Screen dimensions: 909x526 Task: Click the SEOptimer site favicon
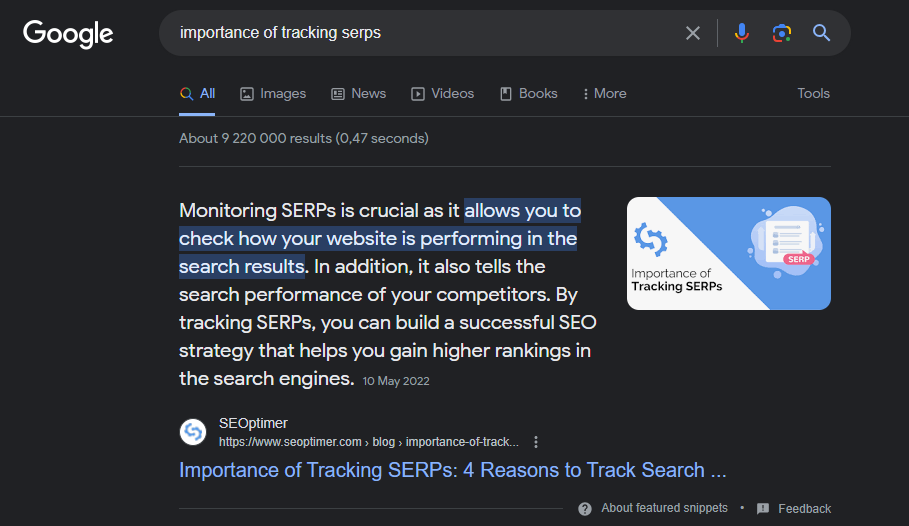tap(193, 432)
